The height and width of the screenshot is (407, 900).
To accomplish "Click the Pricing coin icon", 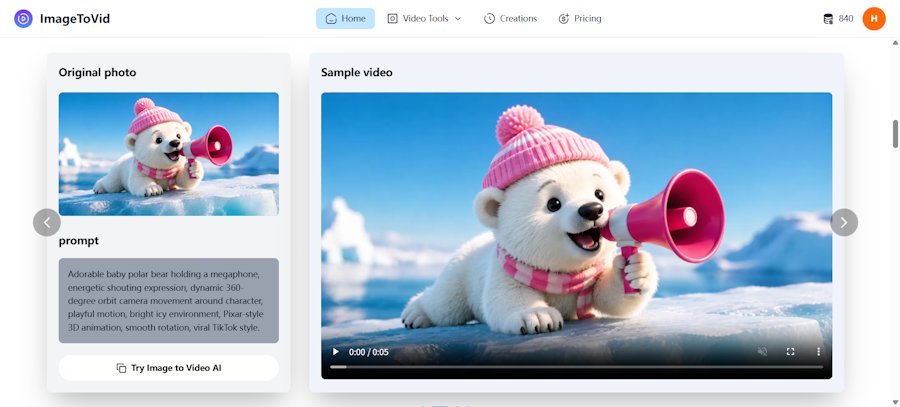I will (x=564, y=19).
